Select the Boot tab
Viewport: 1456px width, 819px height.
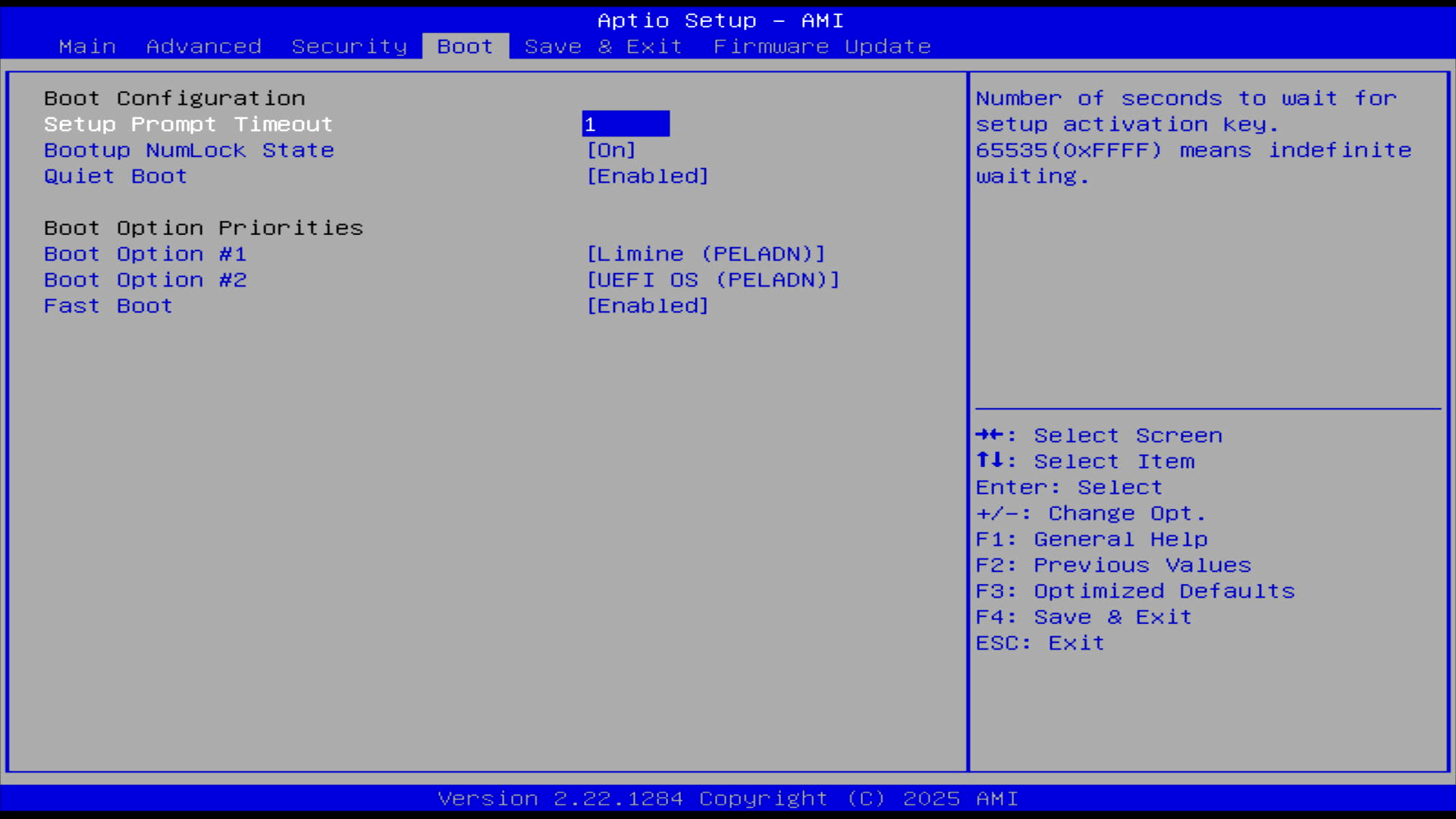[x=466, y=46]
